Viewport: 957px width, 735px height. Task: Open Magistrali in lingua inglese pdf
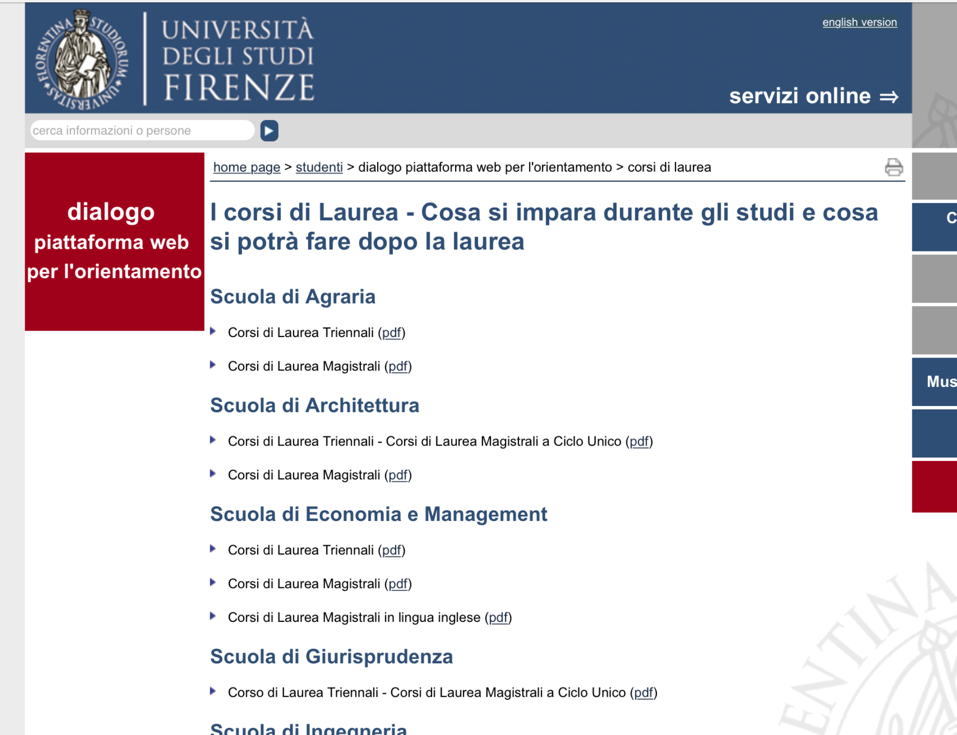click(498, 618)
